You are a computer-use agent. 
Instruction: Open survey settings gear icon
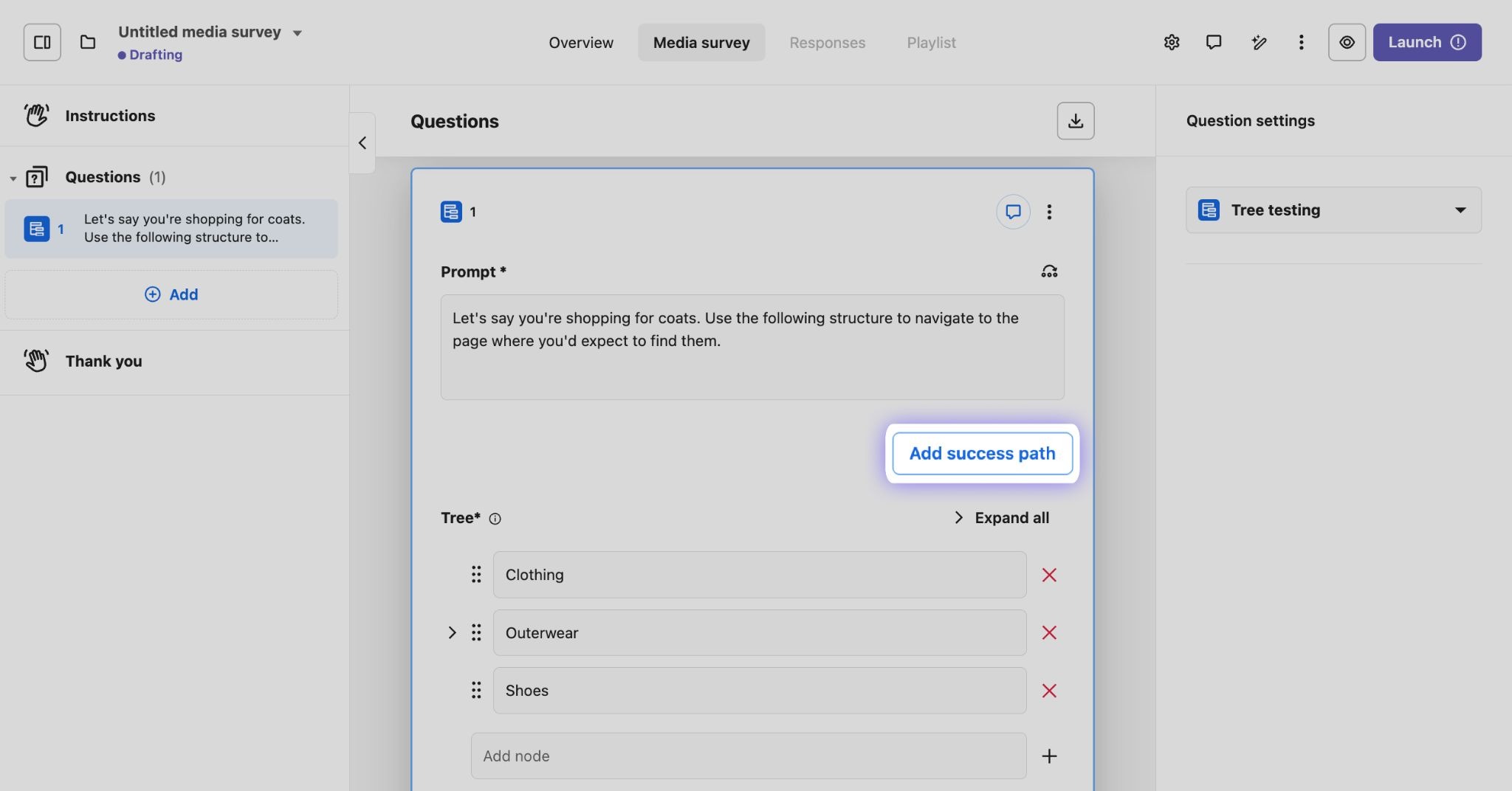1172,42
